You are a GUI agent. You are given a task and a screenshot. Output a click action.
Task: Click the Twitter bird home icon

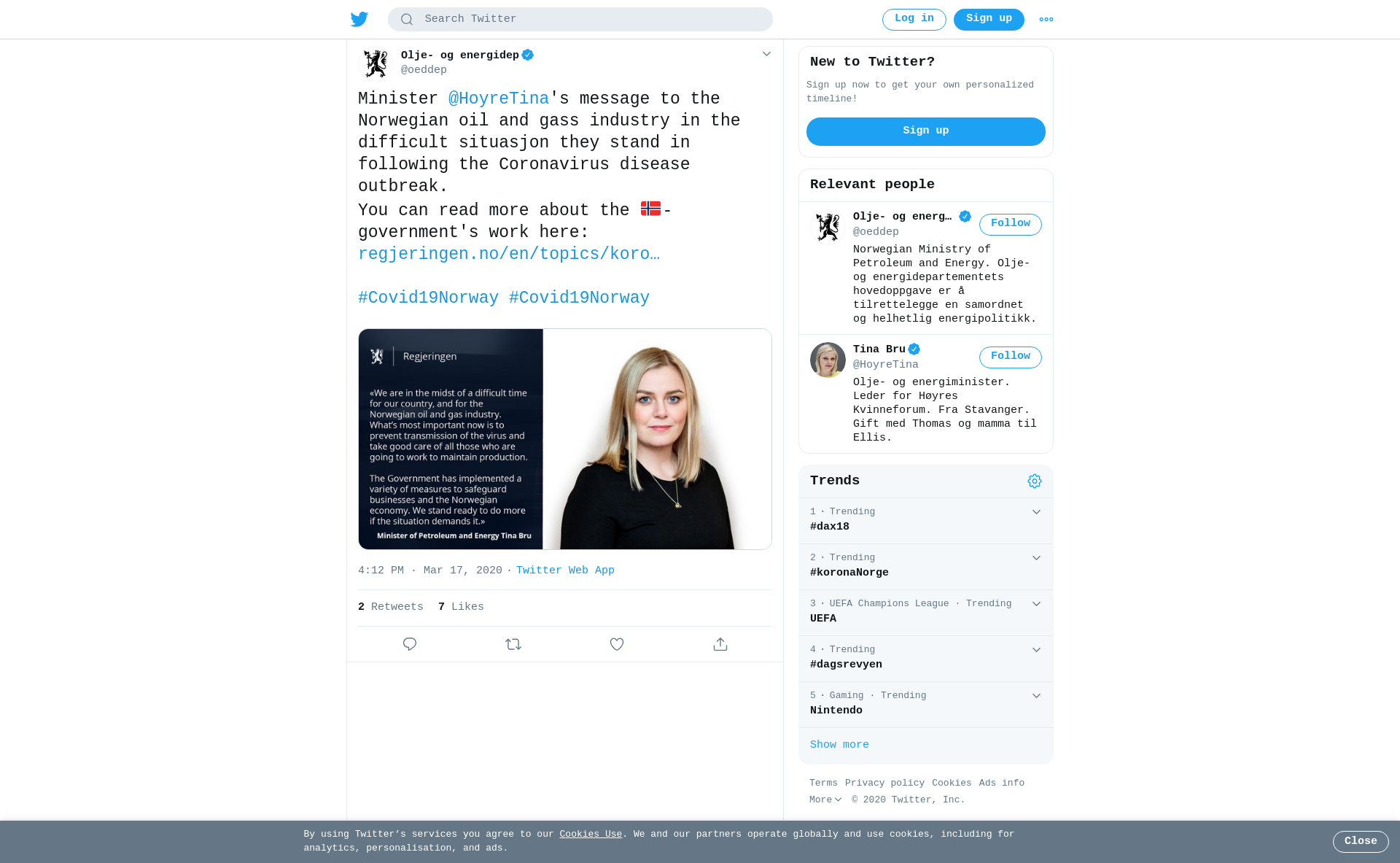point(359,19)
